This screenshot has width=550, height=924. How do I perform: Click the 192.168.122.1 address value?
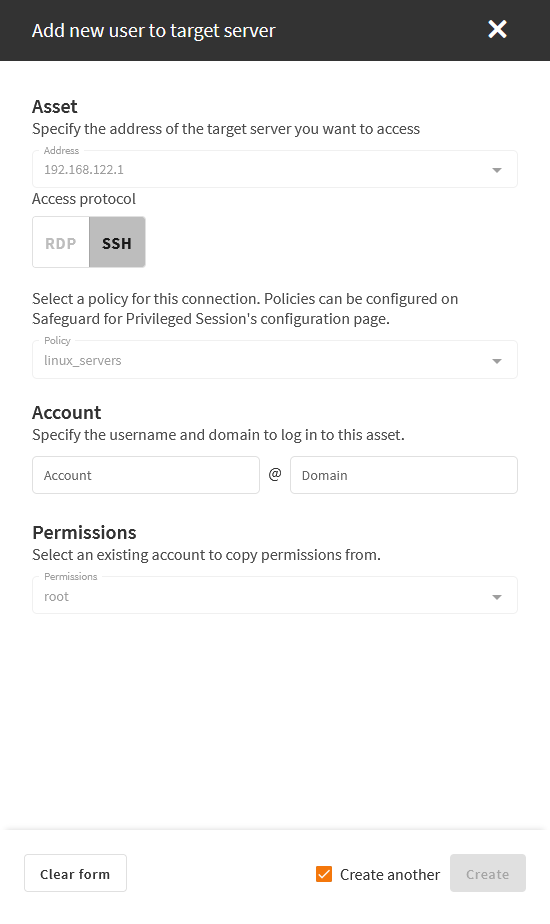click(x=84, y=170)
